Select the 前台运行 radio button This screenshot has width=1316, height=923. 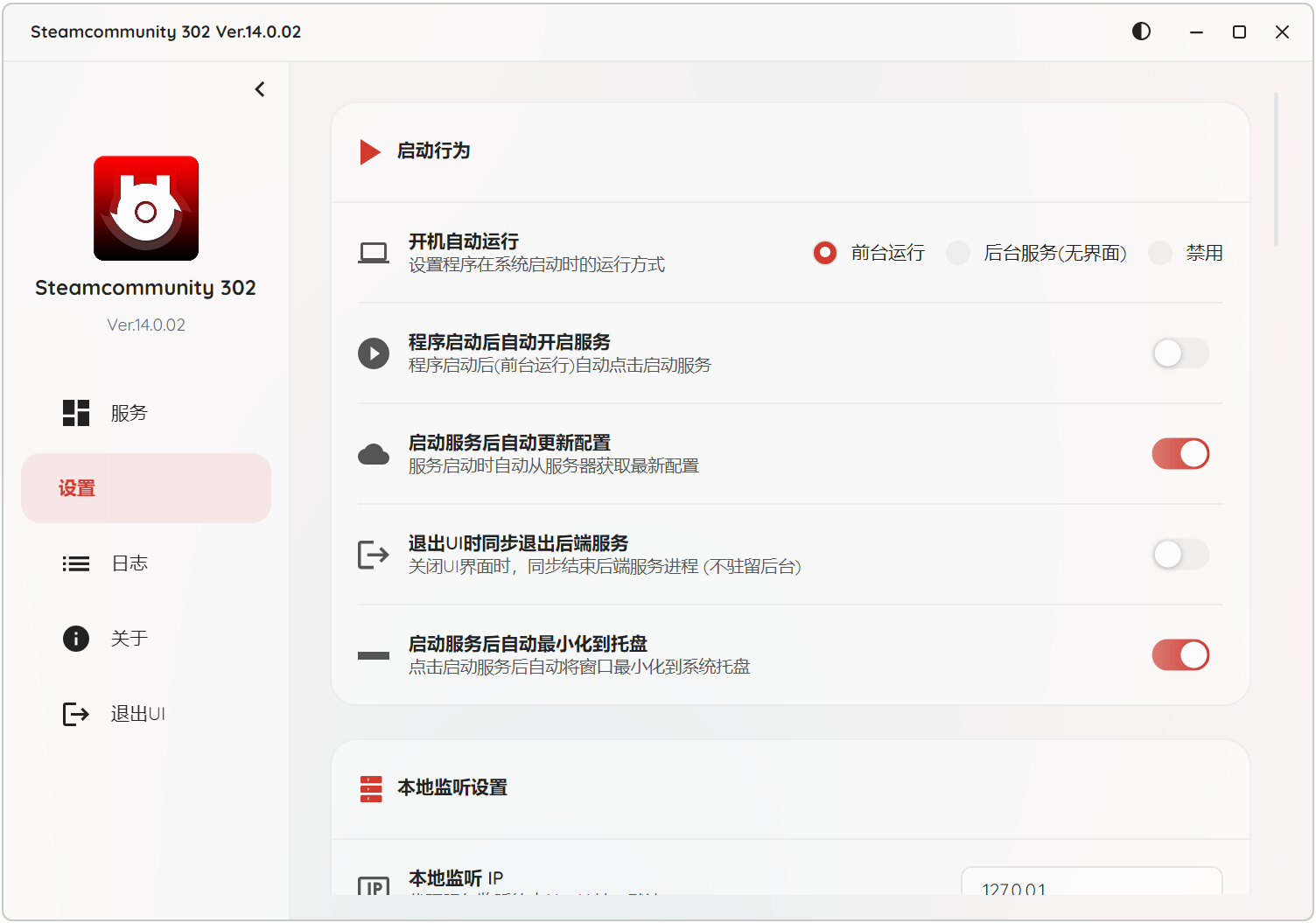tap(824, 253)
